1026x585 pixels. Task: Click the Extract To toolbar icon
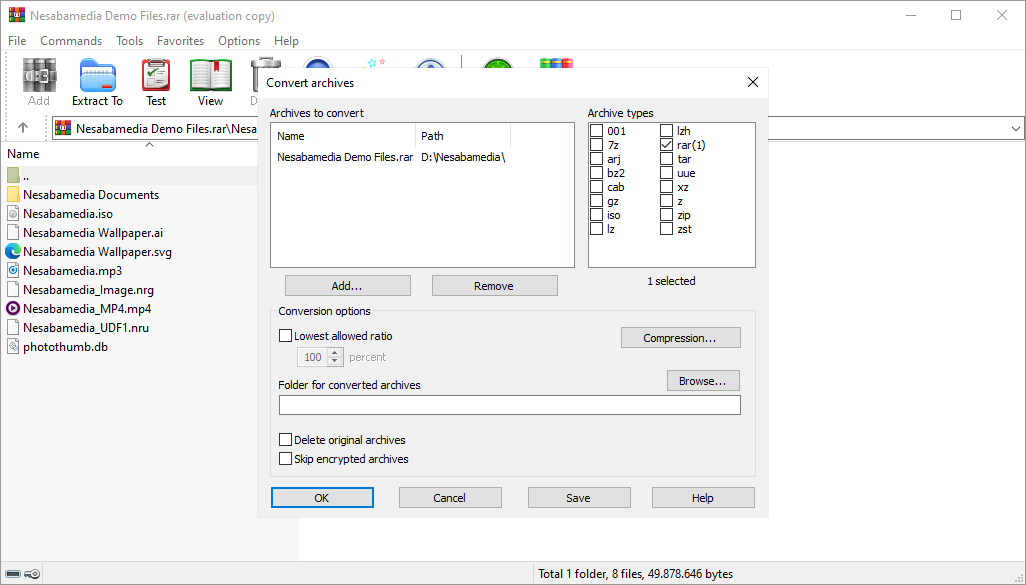pos(97,76)
